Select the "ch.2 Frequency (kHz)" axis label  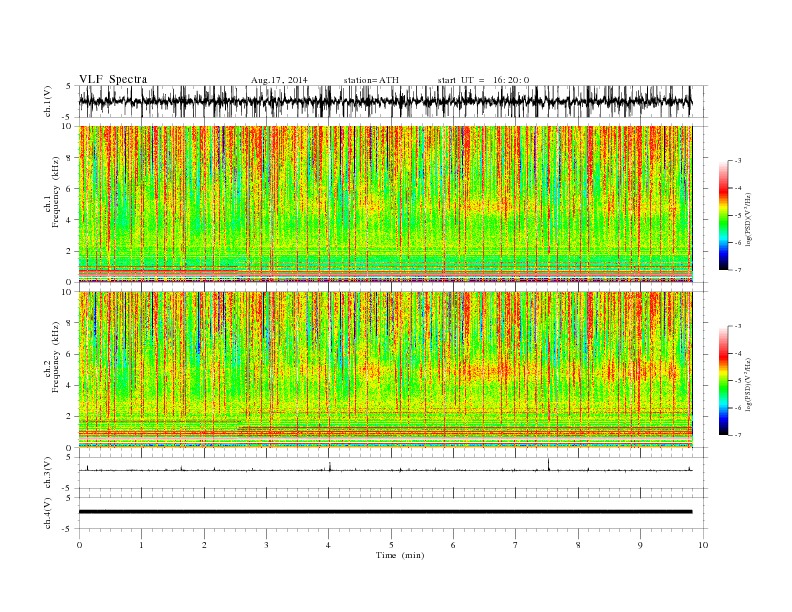tap(52, 358)
